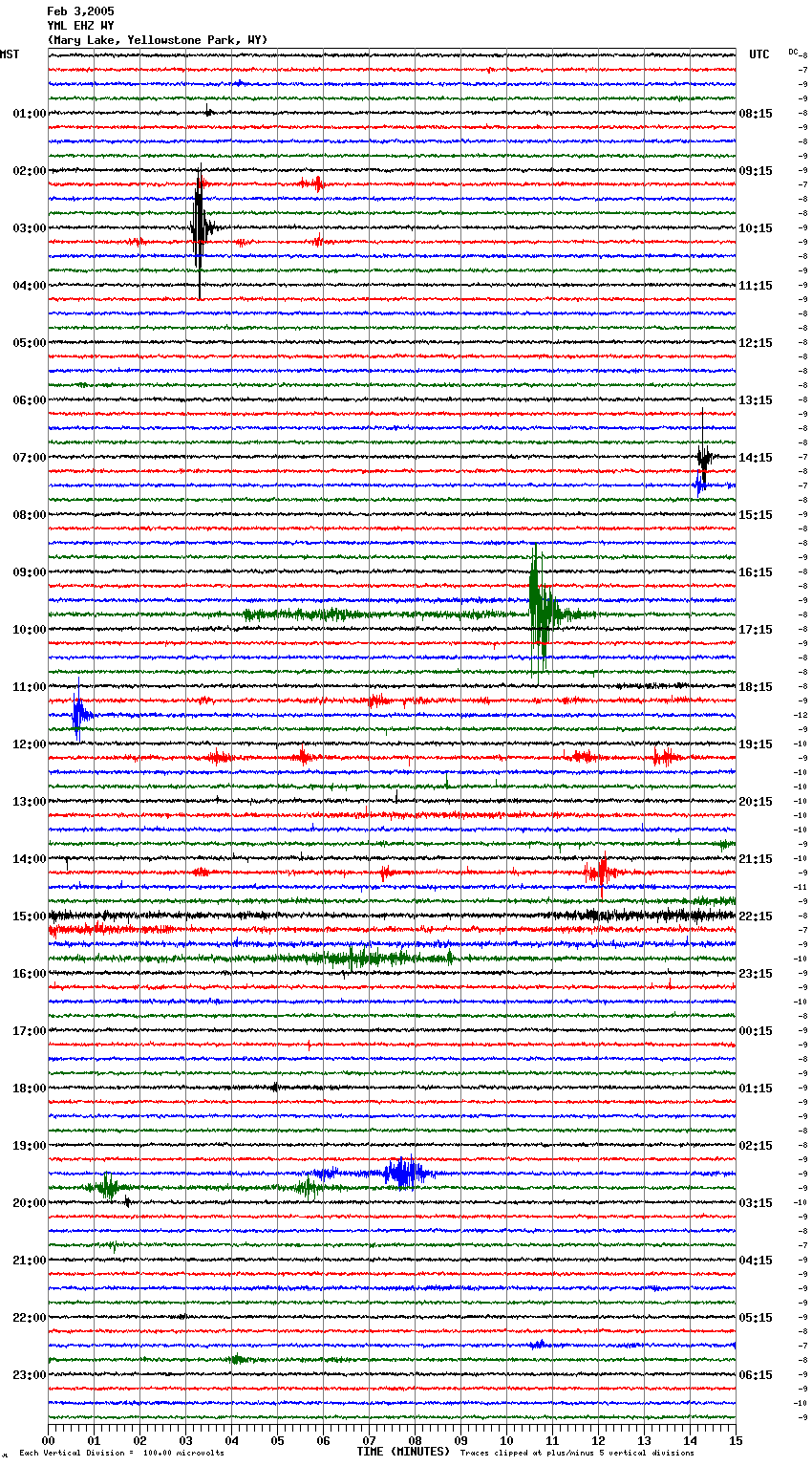The width and height of the screenshot is (812, 1466).
Task: Click the date label 'Feb 3,2005'
Action: point(80,11)
